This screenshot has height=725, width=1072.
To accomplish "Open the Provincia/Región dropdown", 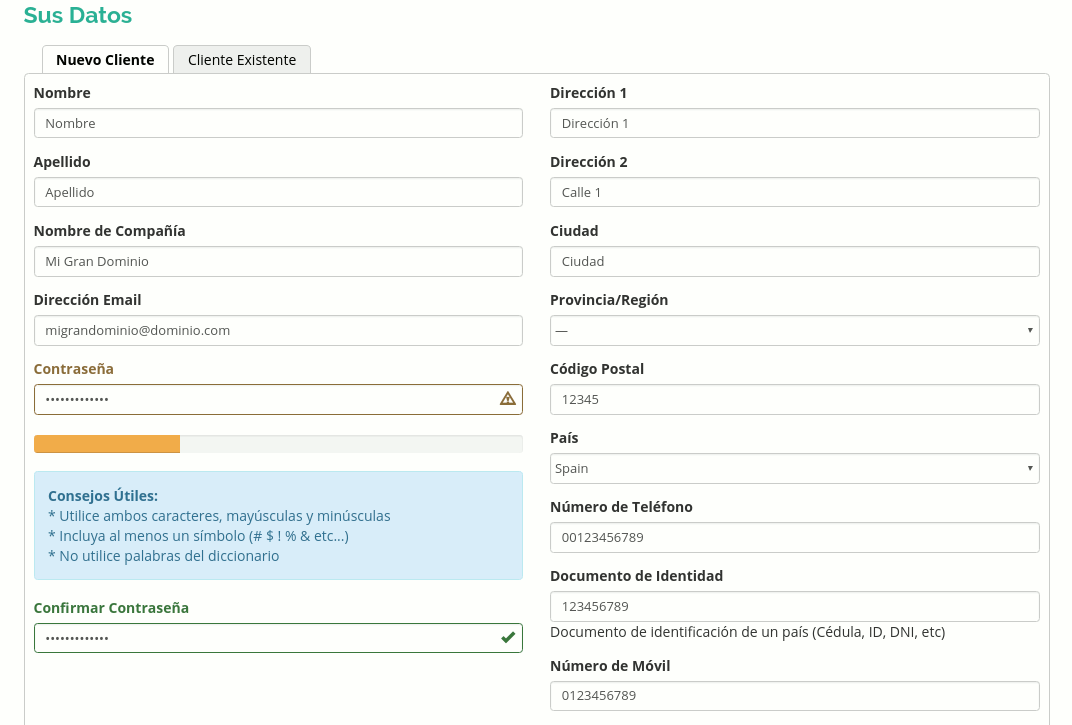I will coord(794,330).
